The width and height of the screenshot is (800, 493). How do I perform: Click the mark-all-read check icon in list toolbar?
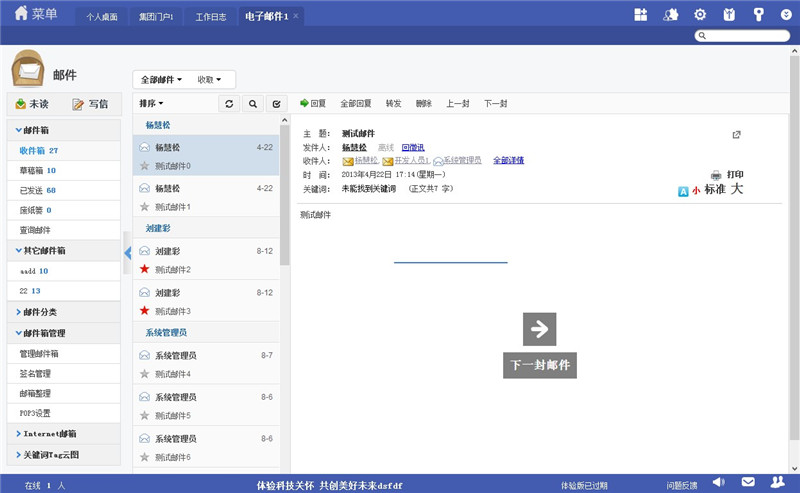pyautogui.click(x=276, y=104)
